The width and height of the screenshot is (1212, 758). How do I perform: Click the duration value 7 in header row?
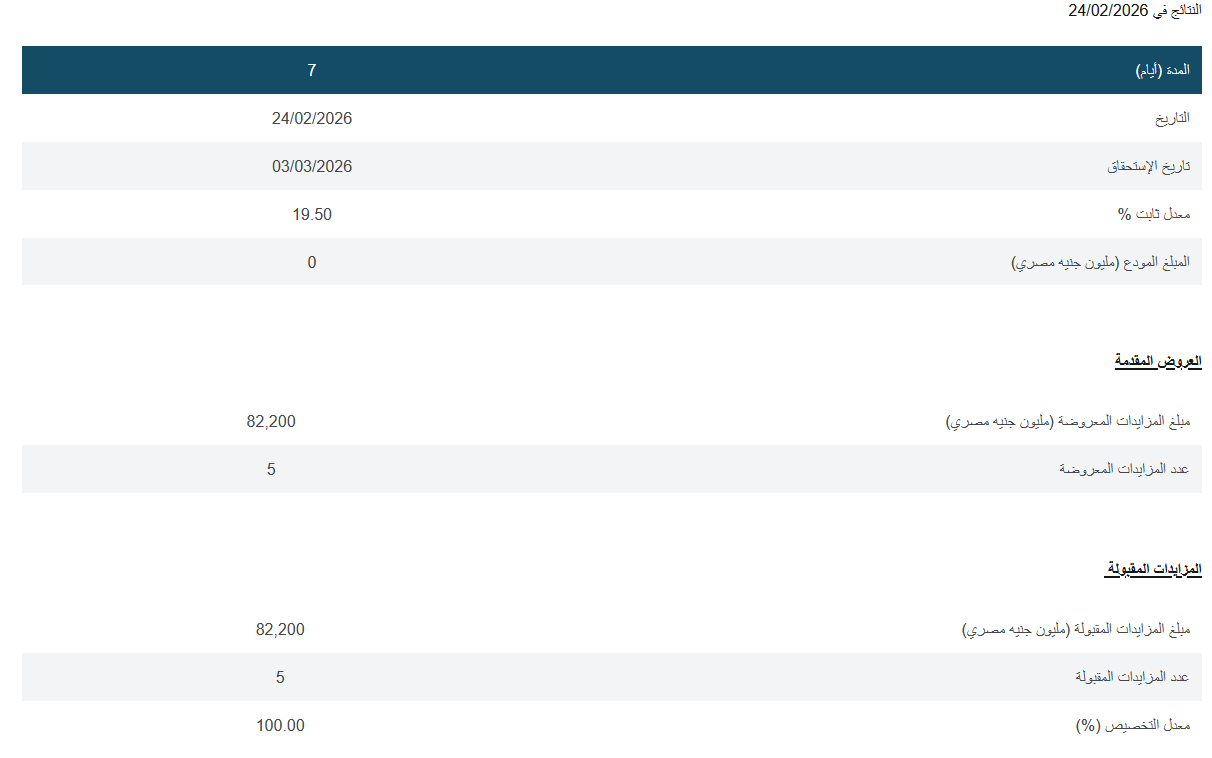coord(312,70)
